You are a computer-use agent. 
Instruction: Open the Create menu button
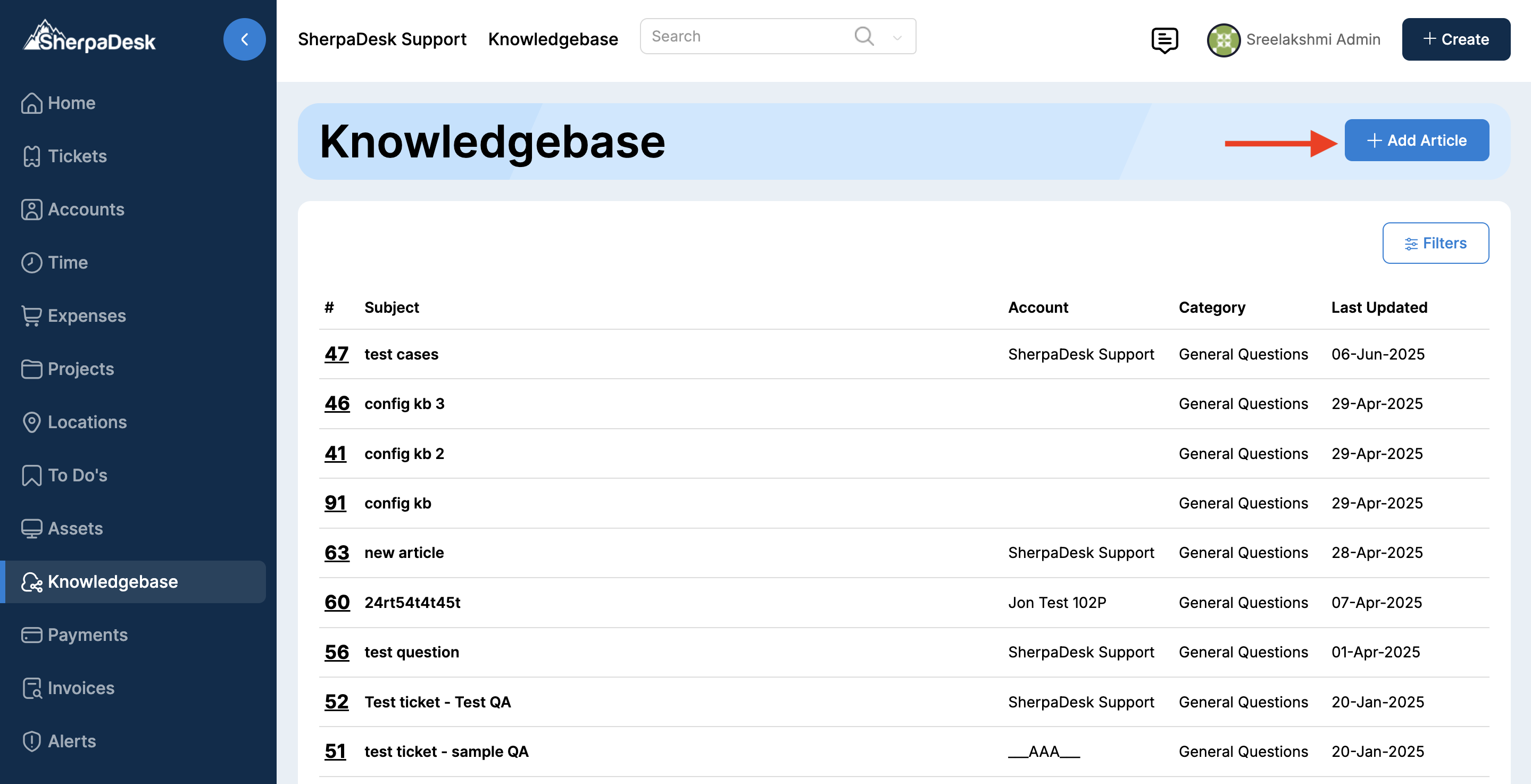[1455, 39]
